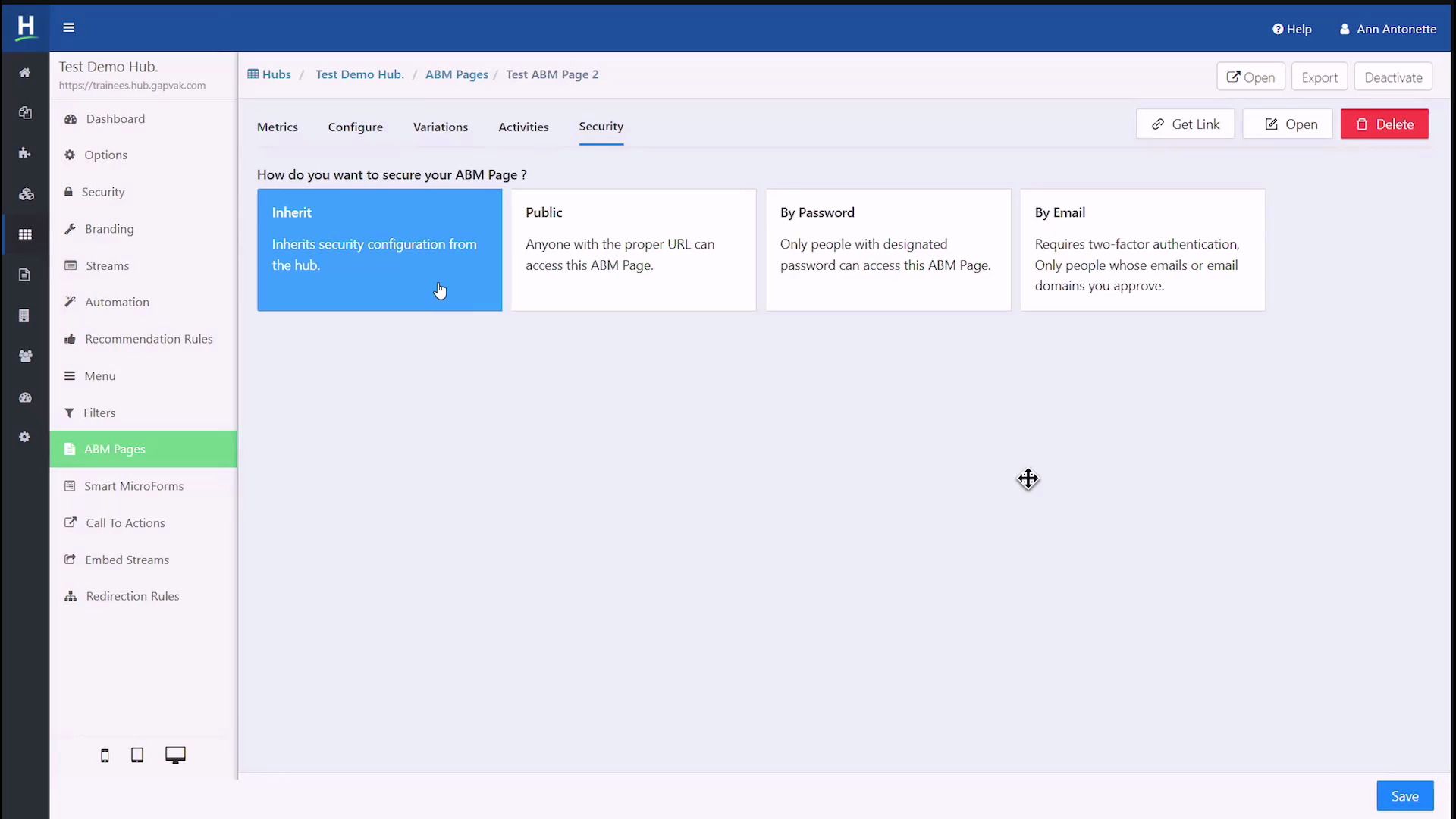Image resolution: width=1456 pixels, height=819 pixels.
Task: Choose the Public security option card
Action: pyautogui.click(x=633, y=250)
